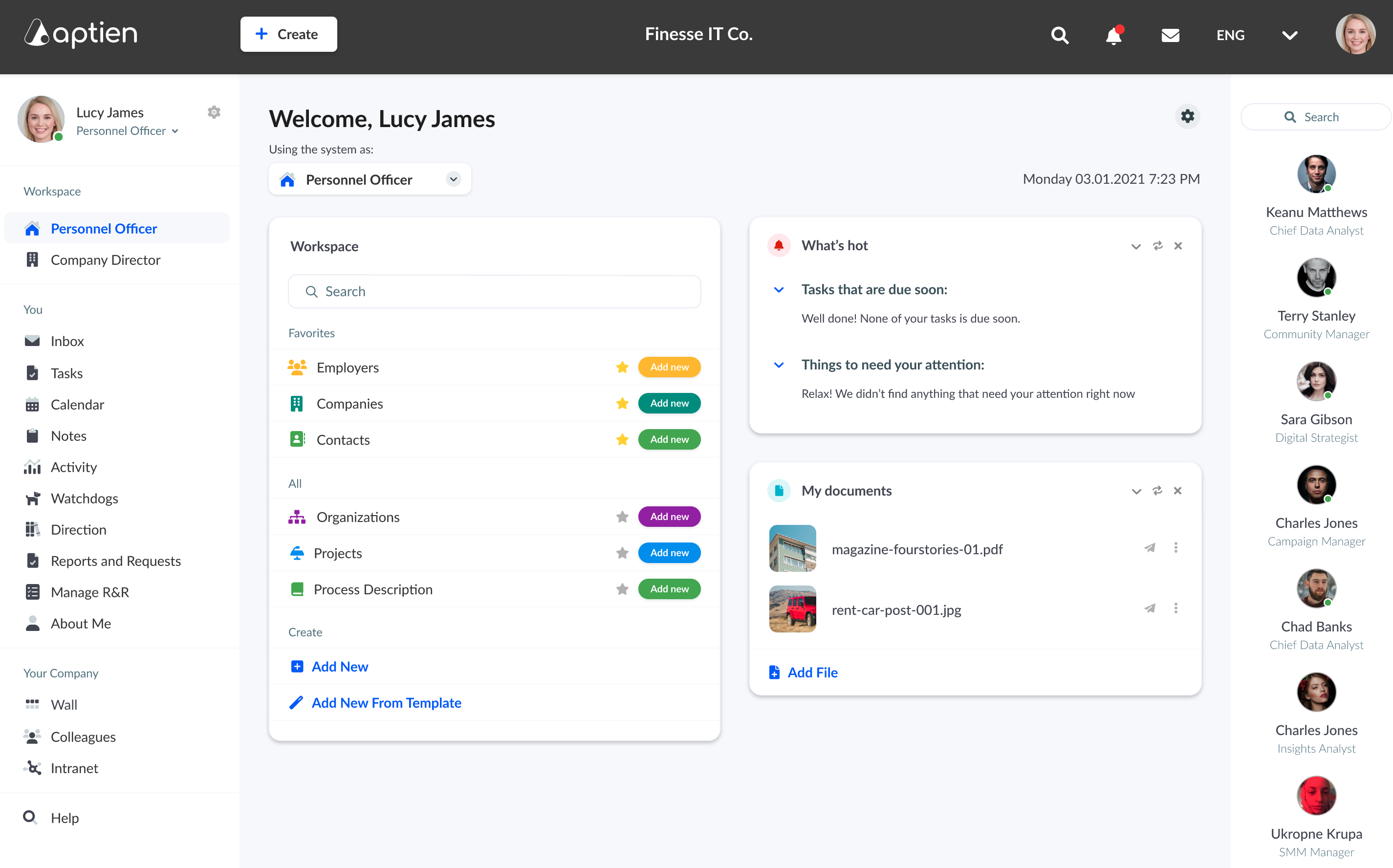Unfavorite Employers using the star
Screen dimensions: 1393x868
622,368
